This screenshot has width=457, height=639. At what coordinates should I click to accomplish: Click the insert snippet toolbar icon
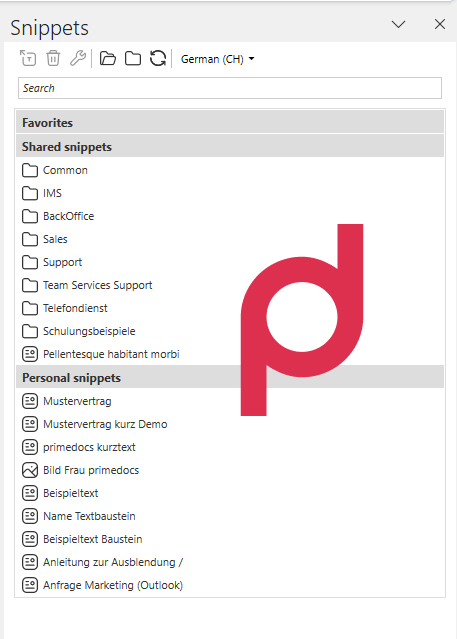pos(28,58)
